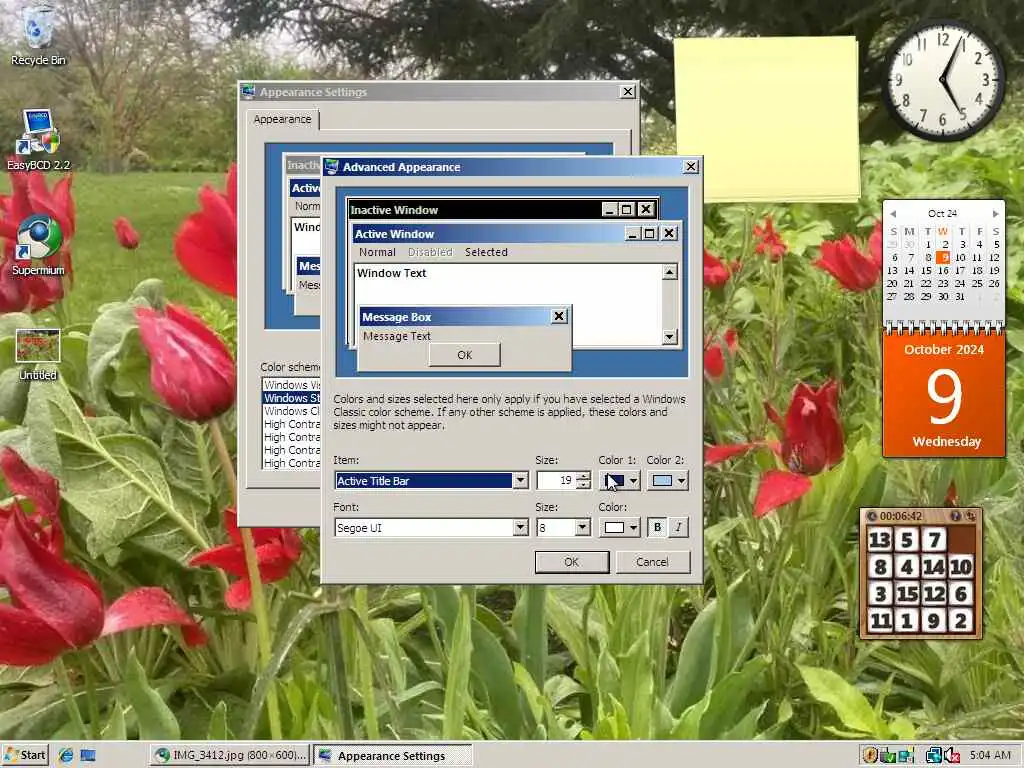
Task: Click the muted volume tray icon
Action: (x=952, y=756)
